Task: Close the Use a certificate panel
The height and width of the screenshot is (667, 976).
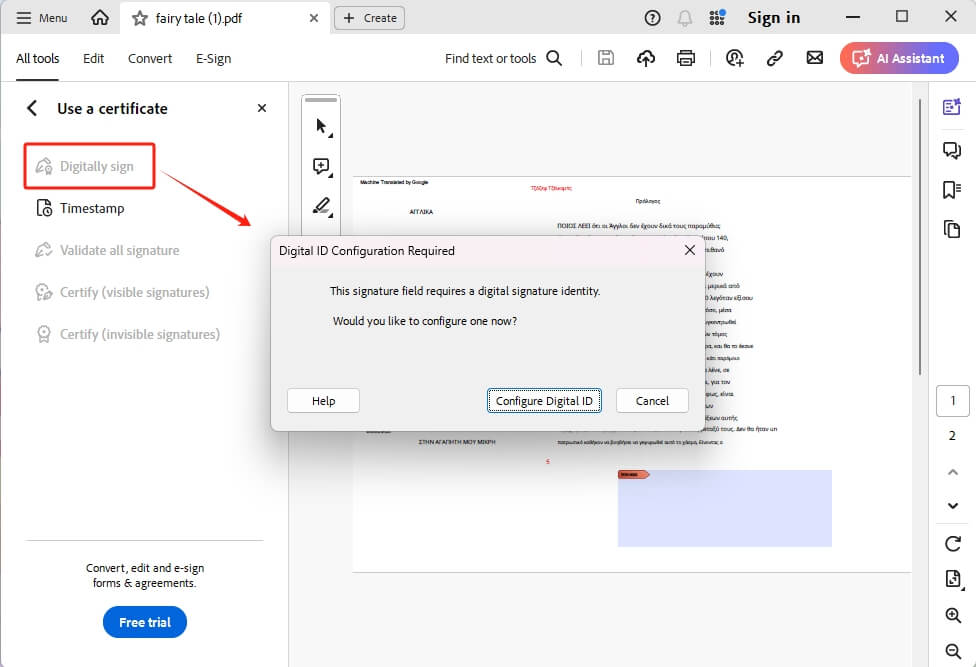Action: tap(262, 108)
